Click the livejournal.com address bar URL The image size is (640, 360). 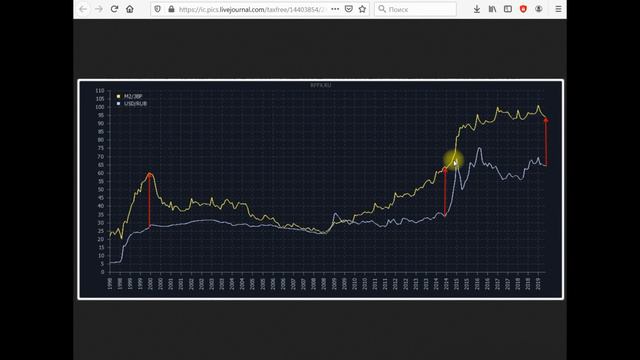(x=252, y=9)
